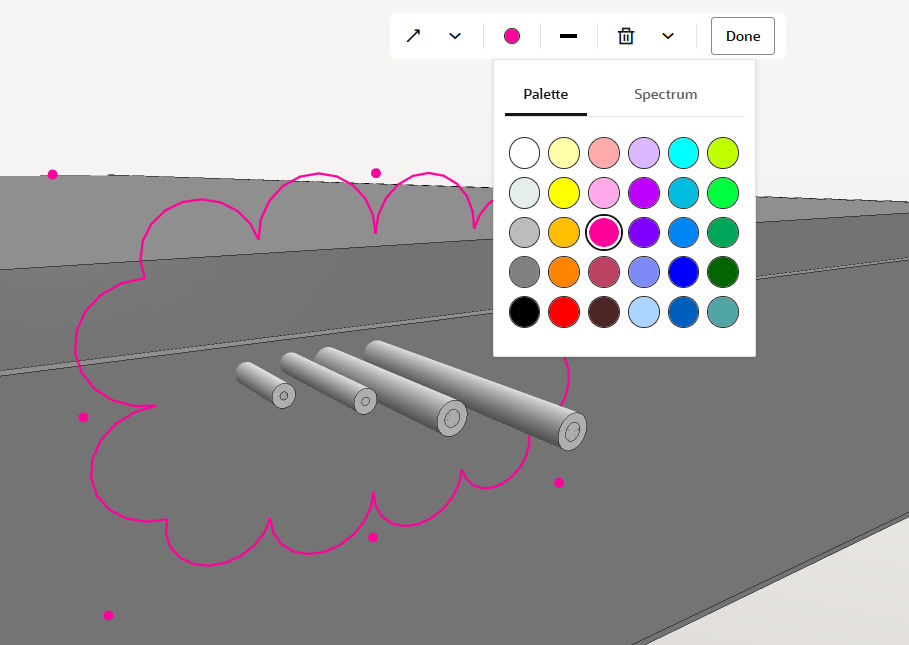
Task: Pick the teal swatch
Action: point(723,312)
